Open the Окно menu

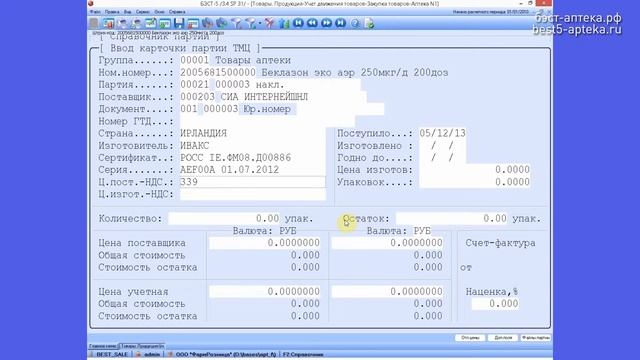pyautogui.click(x=160, y=12)
